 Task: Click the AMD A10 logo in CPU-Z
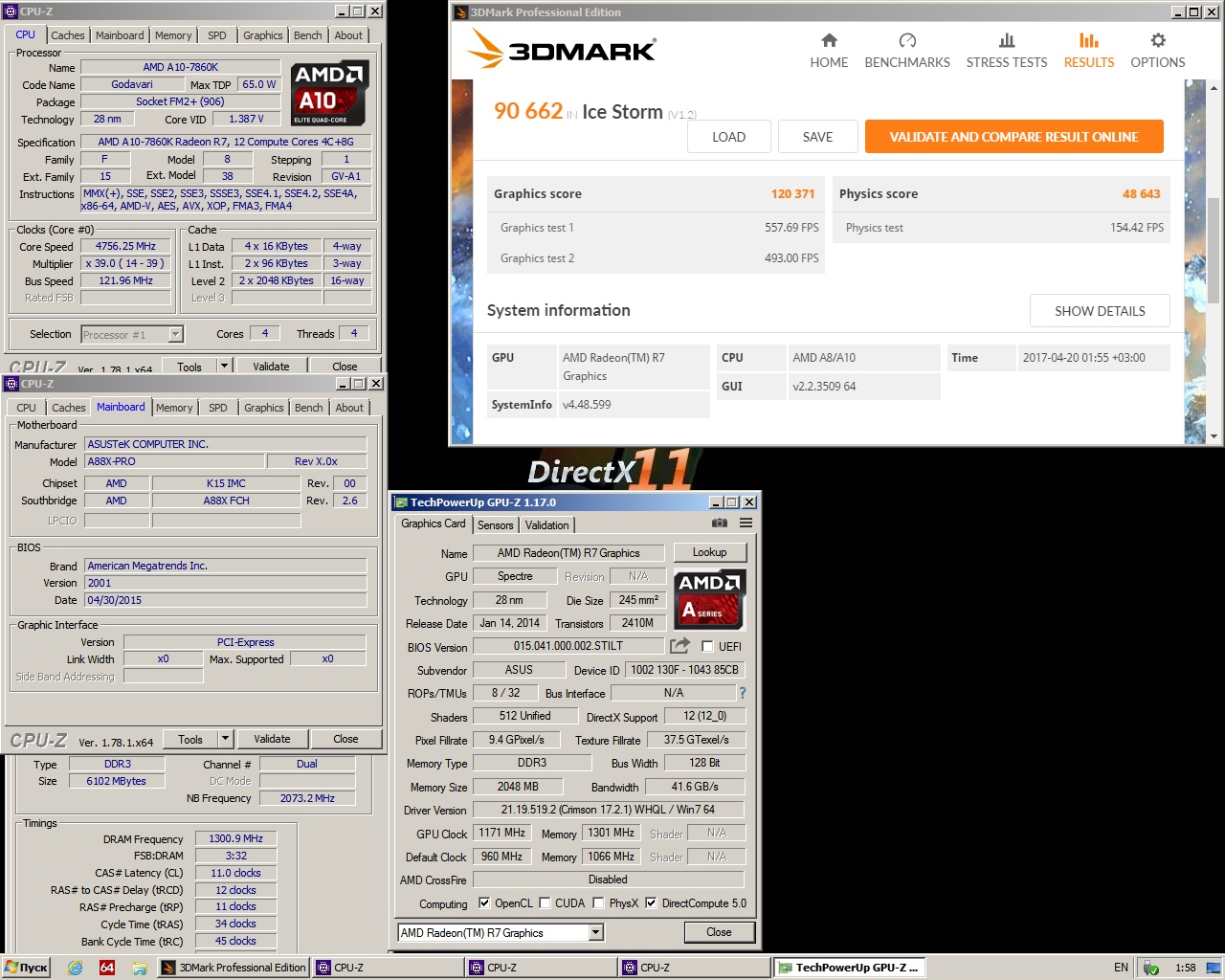[x=329, y=93]
